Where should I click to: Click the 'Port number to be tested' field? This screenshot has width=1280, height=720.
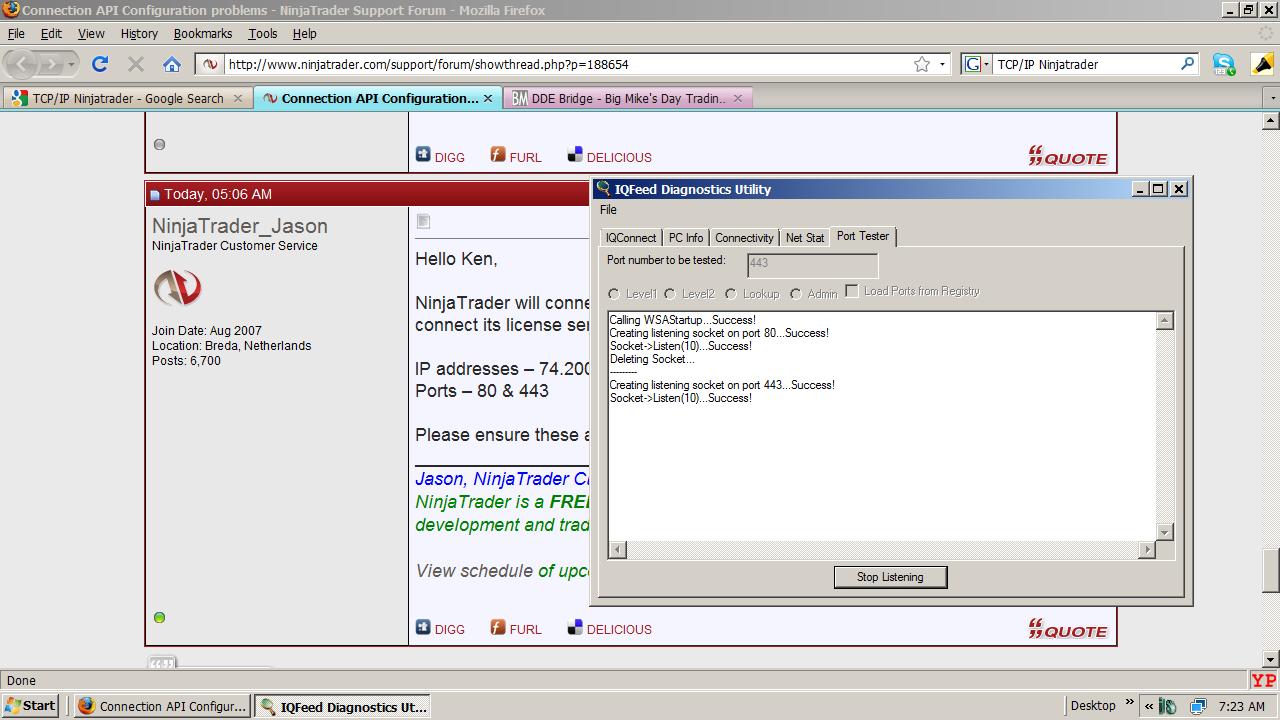click(812, 264)
